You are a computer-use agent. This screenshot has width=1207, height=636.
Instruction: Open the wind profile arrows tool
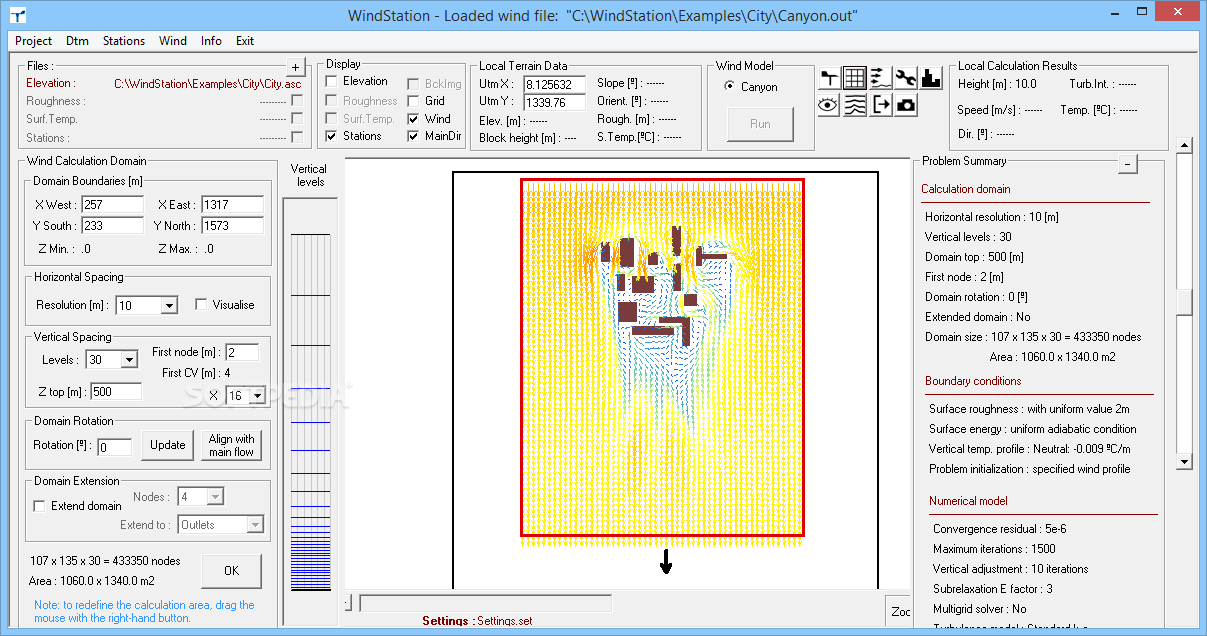880,78
